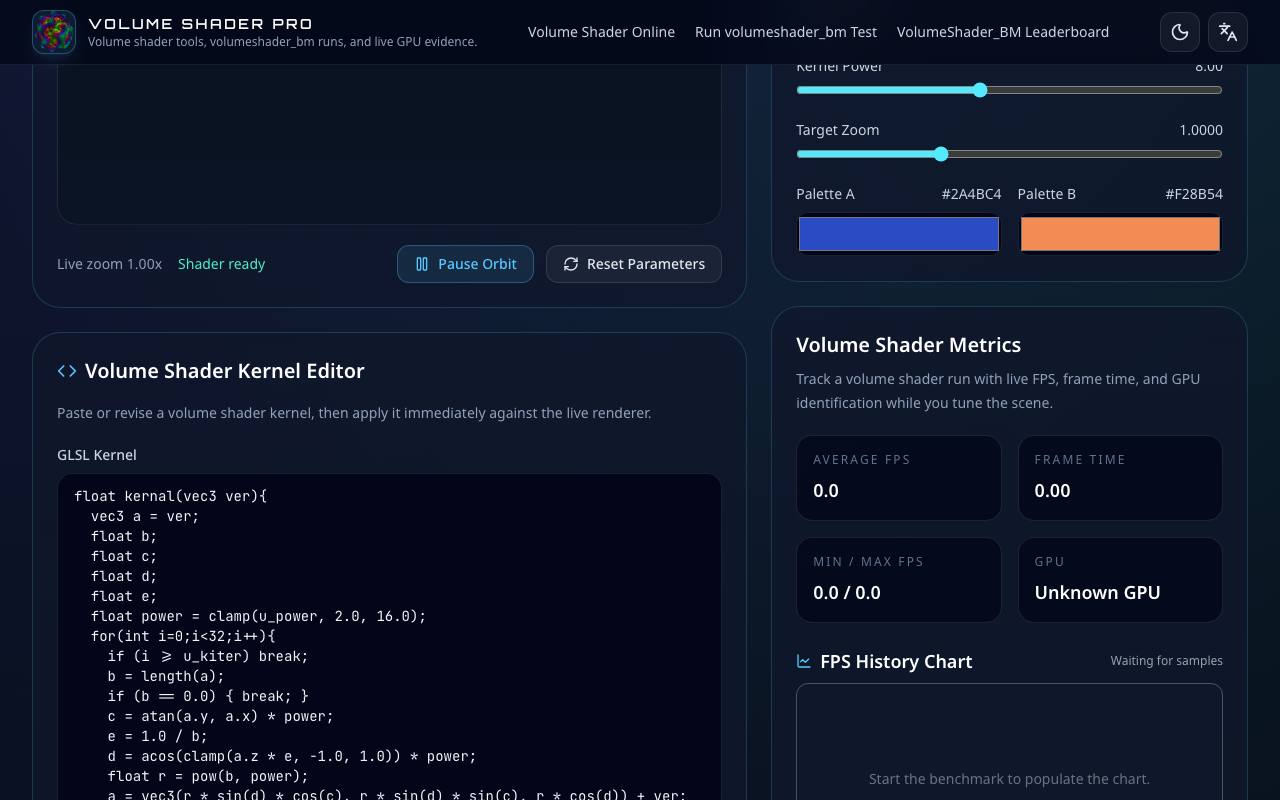The height and width of the screenshot is (800, 1280).
Task: Click the code line 'float r = pow(b, power);'
Action: coord(208,776)
